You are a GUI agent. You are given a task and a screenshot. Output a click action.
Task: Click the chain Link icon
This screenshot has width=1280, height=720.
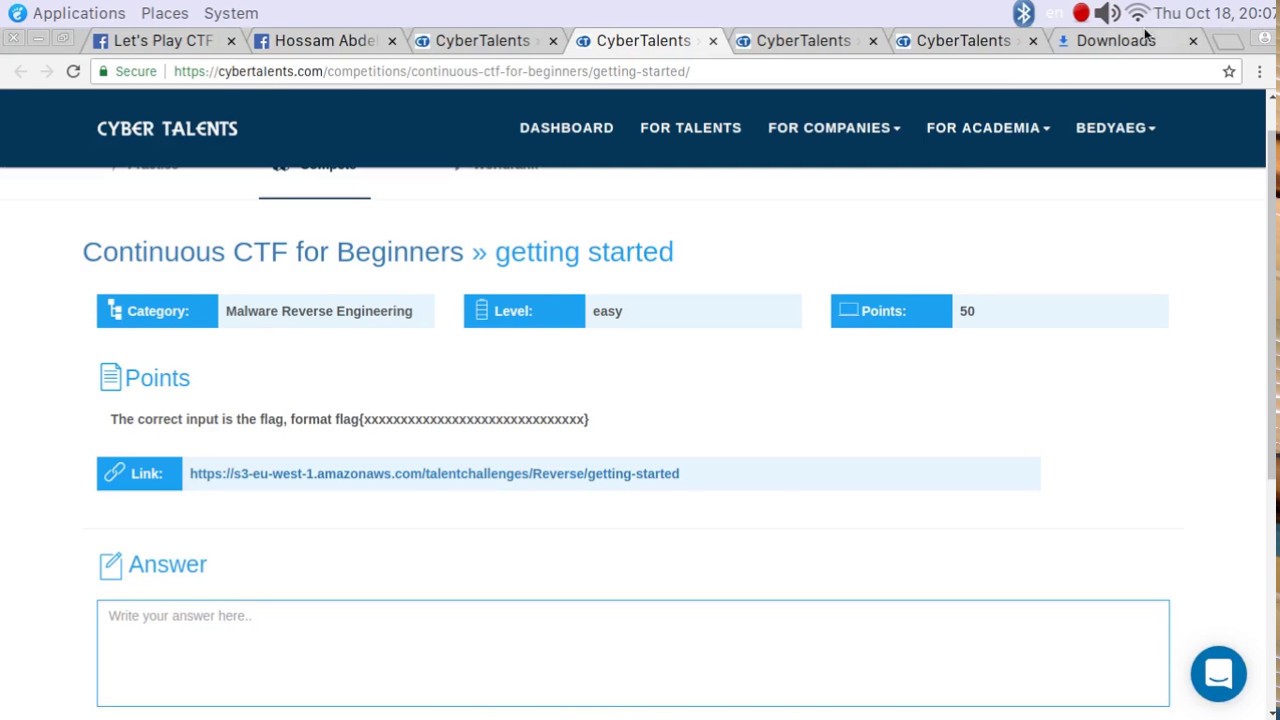click(114, 472)
